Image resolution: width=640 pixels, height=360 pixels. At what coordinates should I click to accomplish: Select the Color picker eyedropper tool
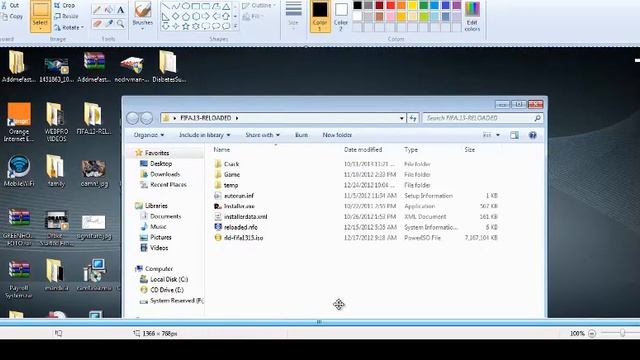(109, 24)
